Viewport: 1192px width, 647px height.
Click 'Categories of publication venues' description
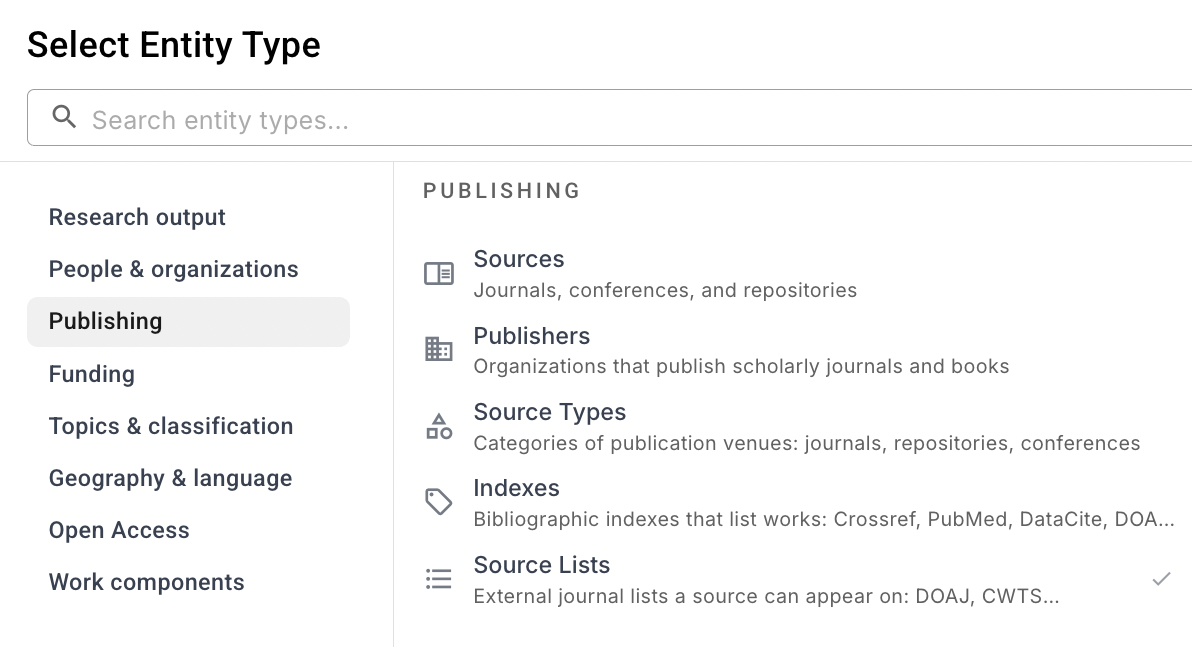pos(807,443)
